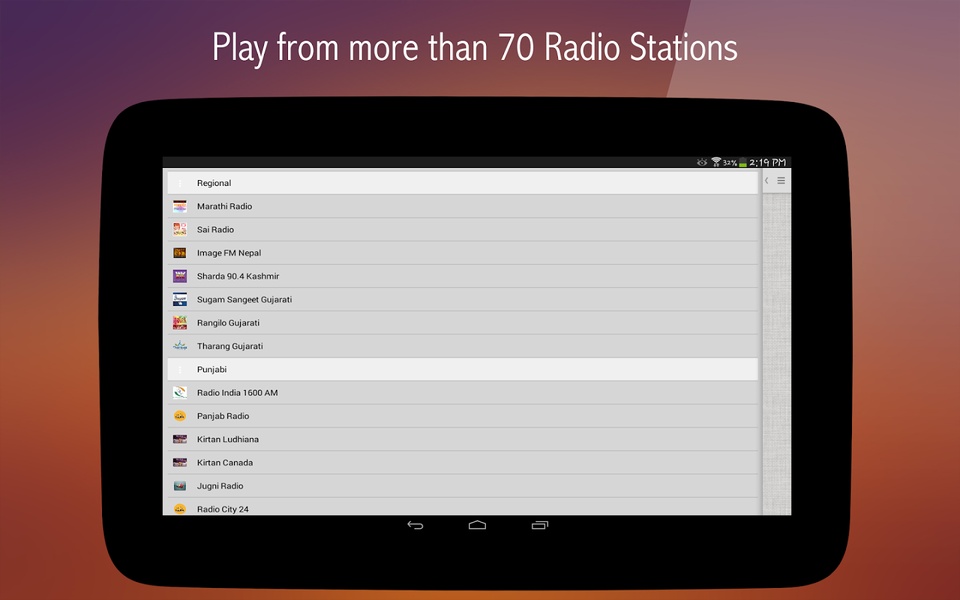
Task: Play Radio City 24 station
Action: (463, 507)
